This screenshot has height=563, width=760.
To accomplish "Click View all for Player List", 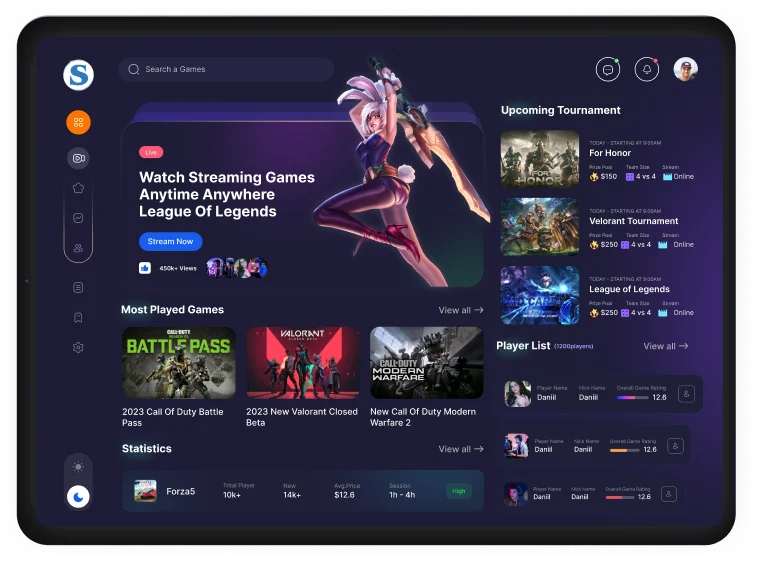I will click(x=666, y=346).
